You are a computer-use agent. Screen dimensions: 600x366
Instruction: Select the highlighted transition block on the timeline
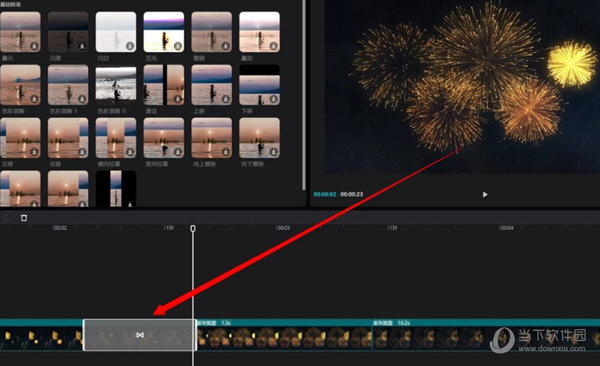[140, 335]
